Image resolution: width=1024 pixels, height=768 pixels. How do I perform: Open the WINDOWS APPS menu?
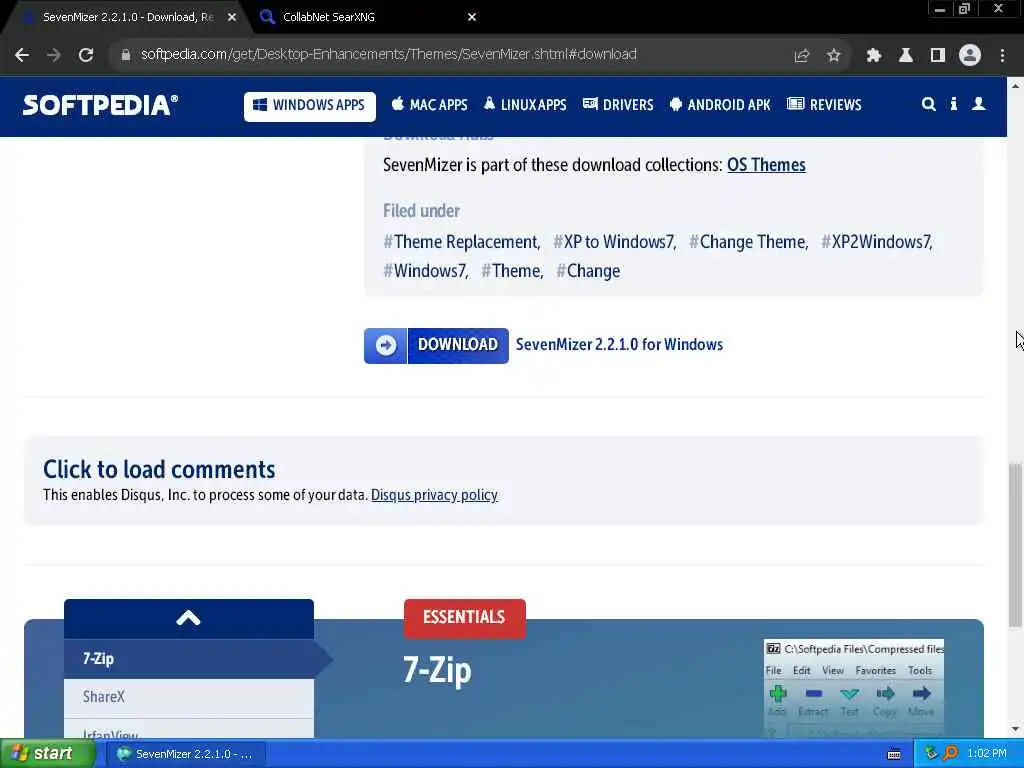(310, 106)
